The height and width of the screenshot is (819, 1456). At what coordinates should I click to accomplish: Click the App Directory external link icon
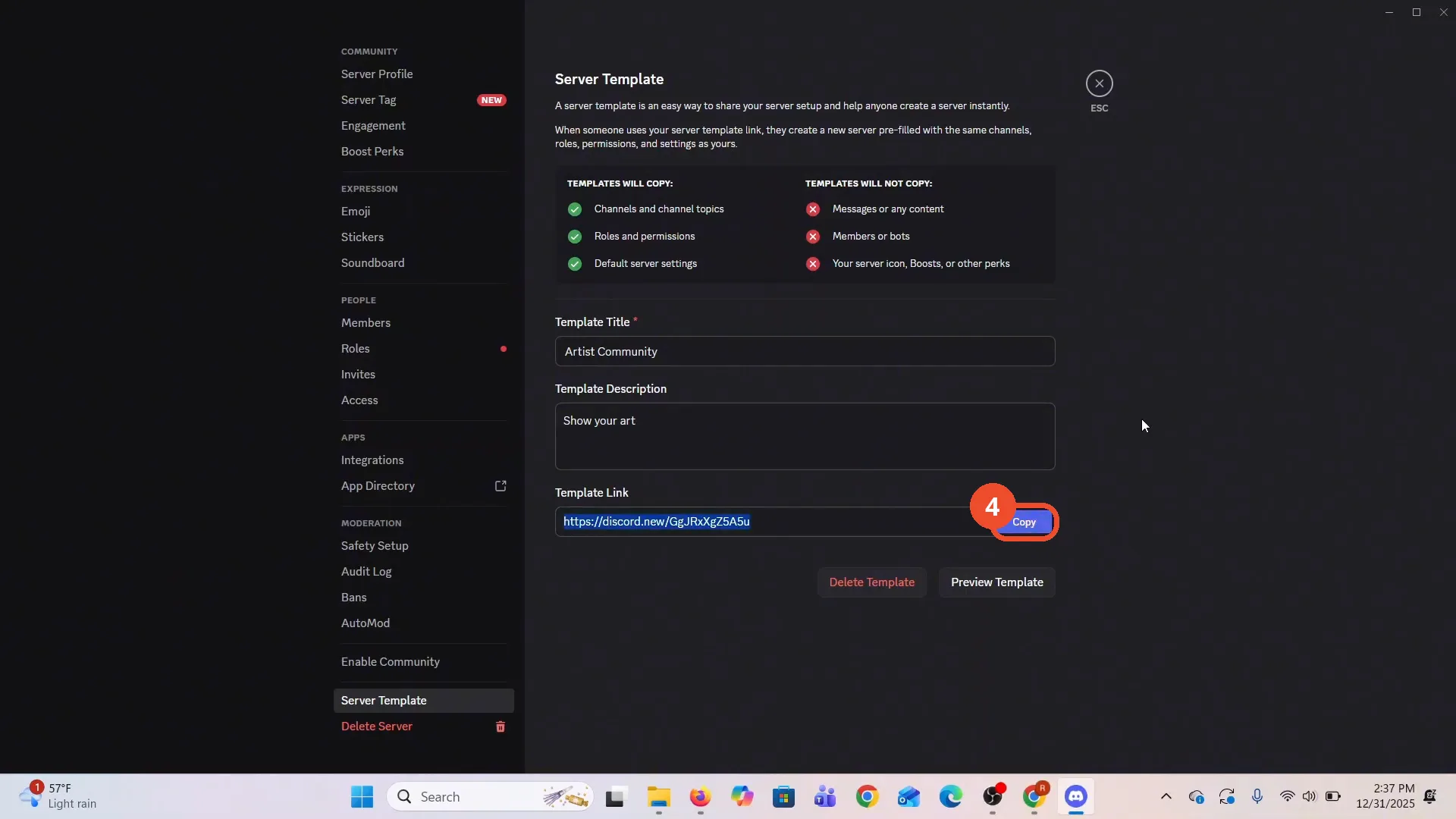pyautogui.click(x=500, y=485)
